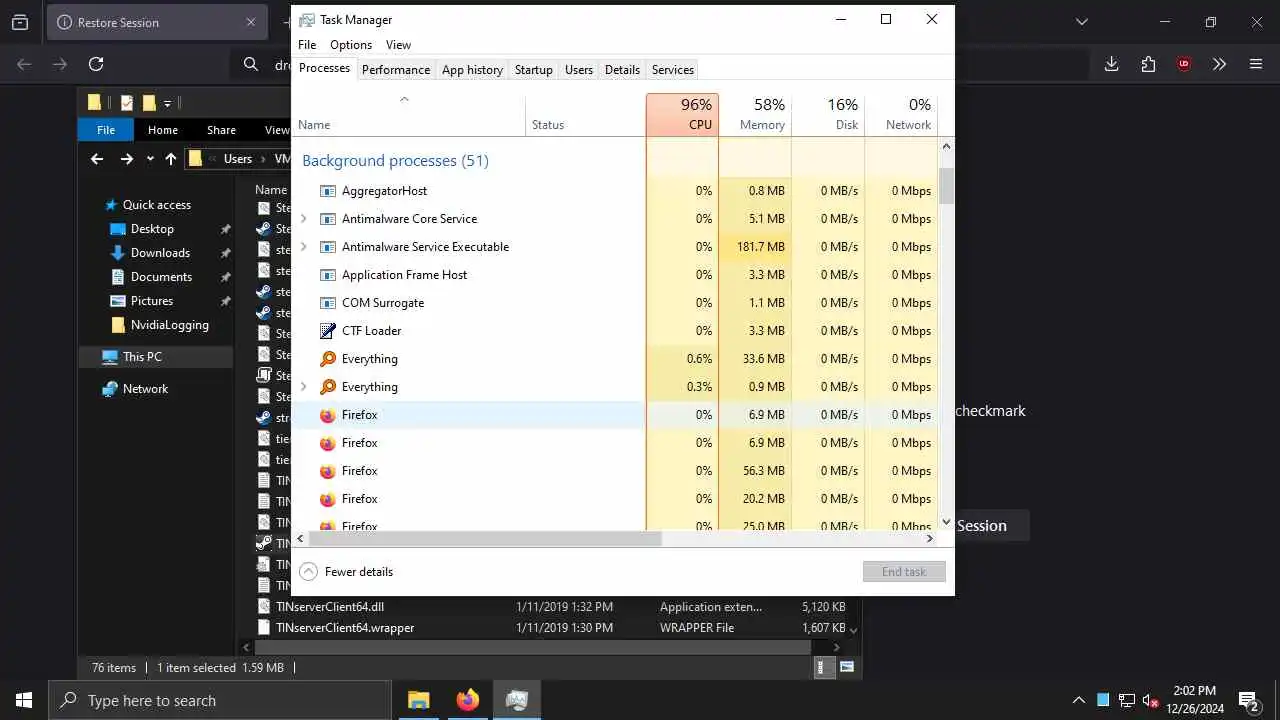Go up one folder in File Explorer
1280x720 pixels.
(x=171, y=159)
